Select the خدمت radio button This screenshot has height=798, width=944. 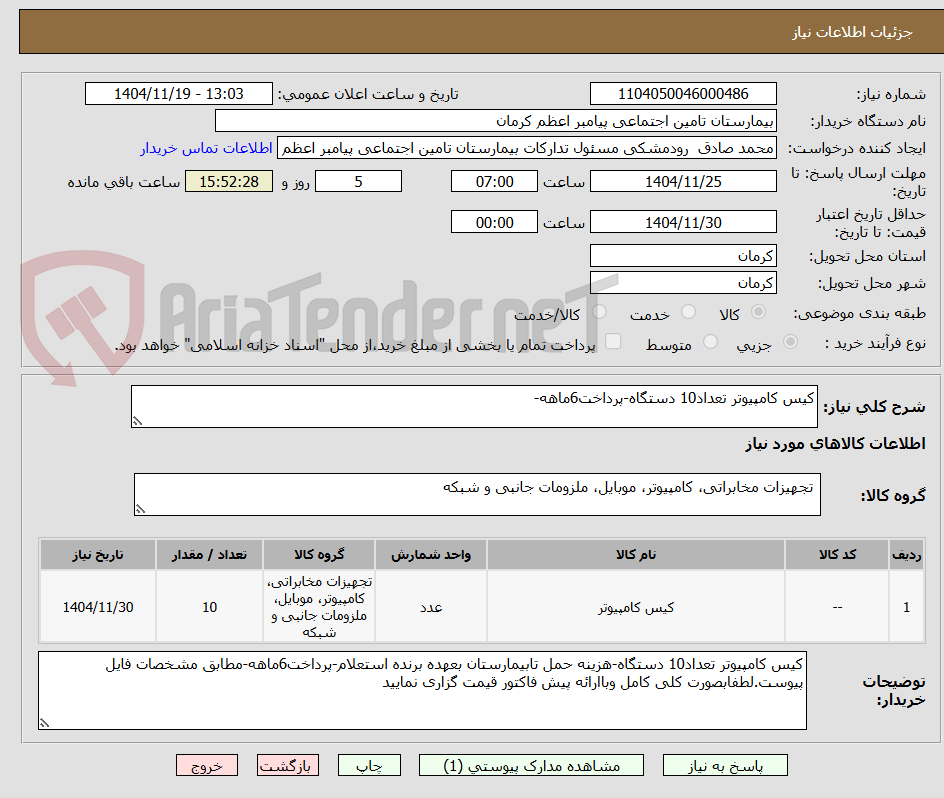click(688, 311)
